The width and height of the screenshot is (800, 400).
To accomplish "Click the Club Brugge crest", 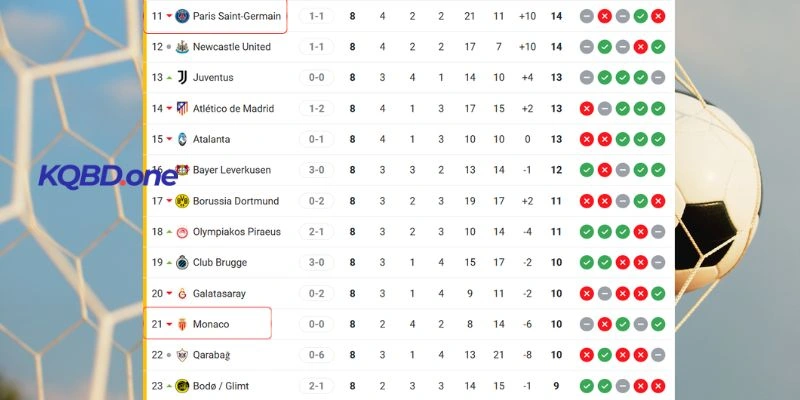I will [182, 263].
